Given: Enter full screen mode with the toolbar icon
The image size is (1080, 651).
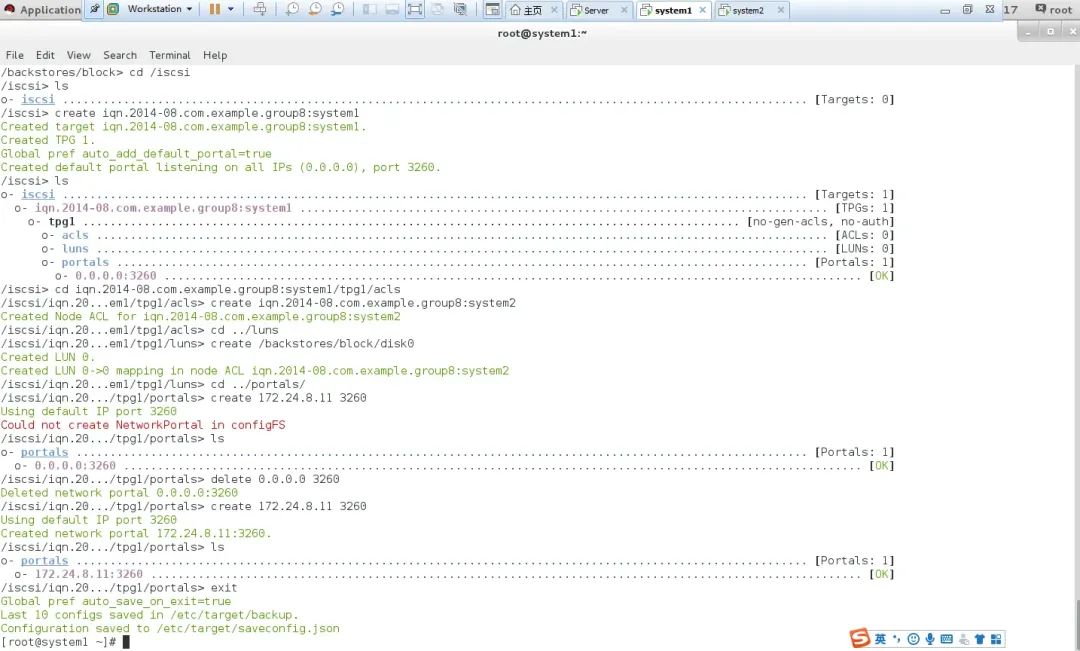Looking at the screenshot, I should point(415,9).
